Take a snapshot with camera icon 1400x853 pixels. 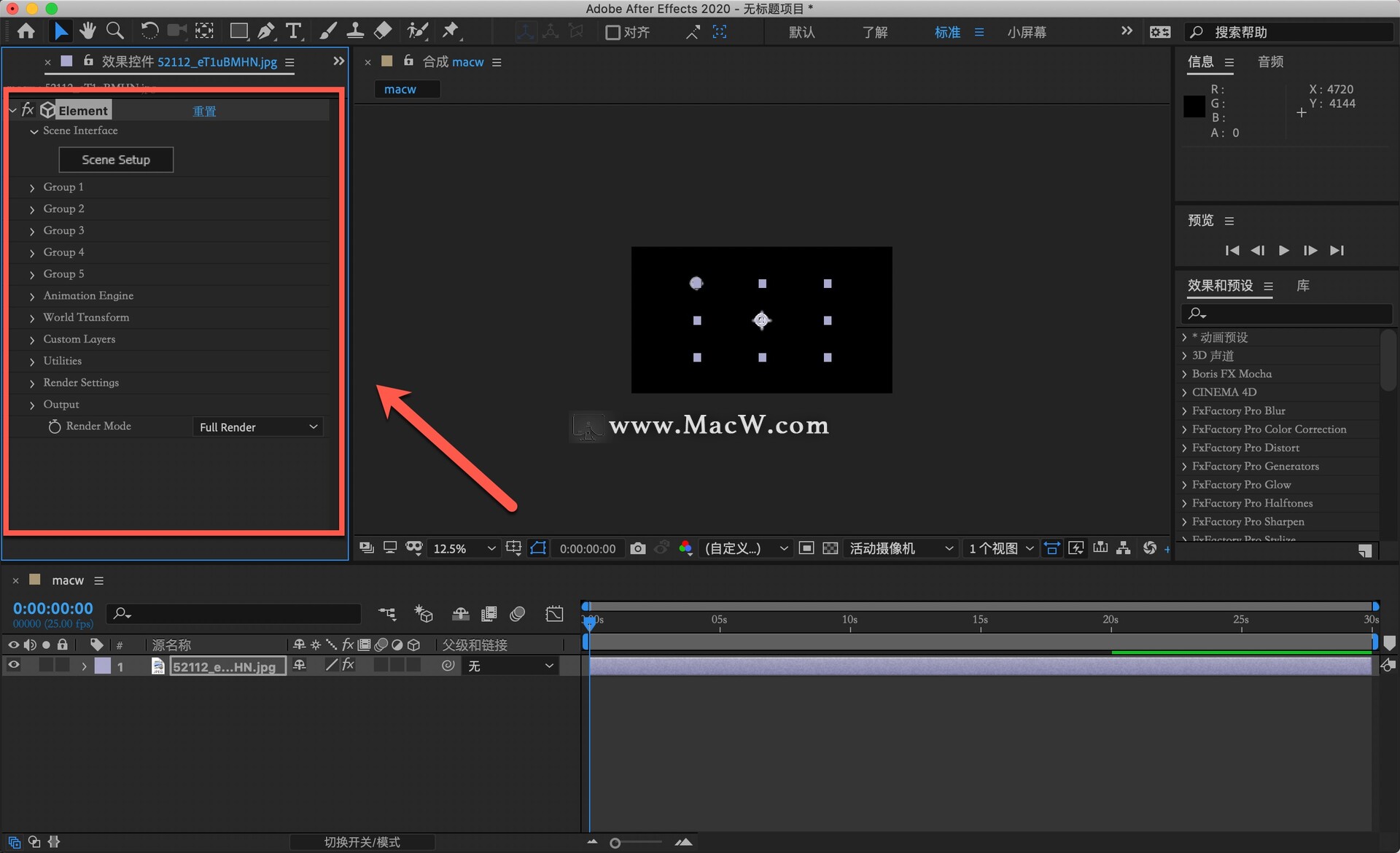pyautogui.click(x=638, y=548)
